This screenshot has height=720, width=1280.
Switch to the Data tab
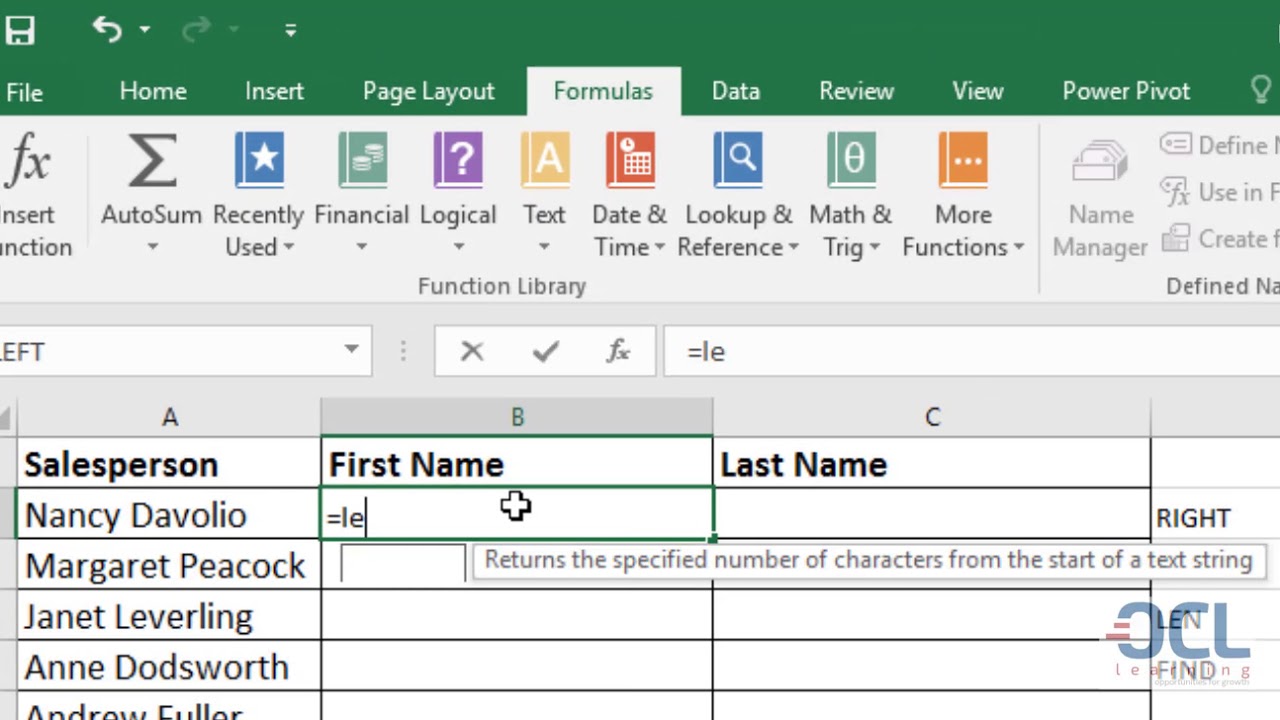coord(736,91)
